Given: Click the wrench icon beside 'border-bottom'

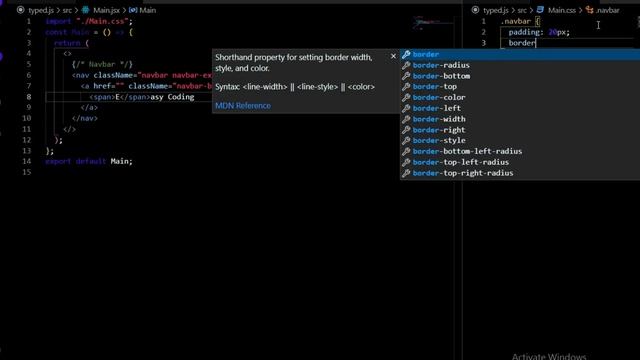Looking at the screenshot, I should click(406, 76).
